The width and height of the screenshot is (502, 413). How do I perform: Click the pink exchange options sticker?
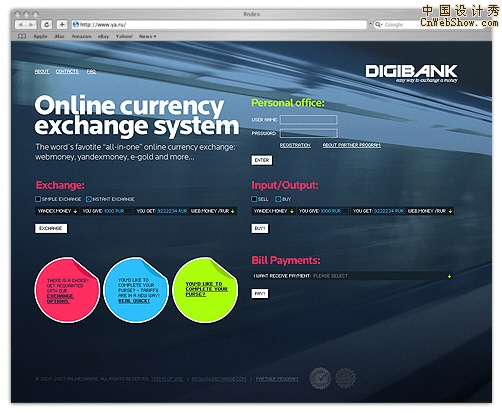coord(67,290)
